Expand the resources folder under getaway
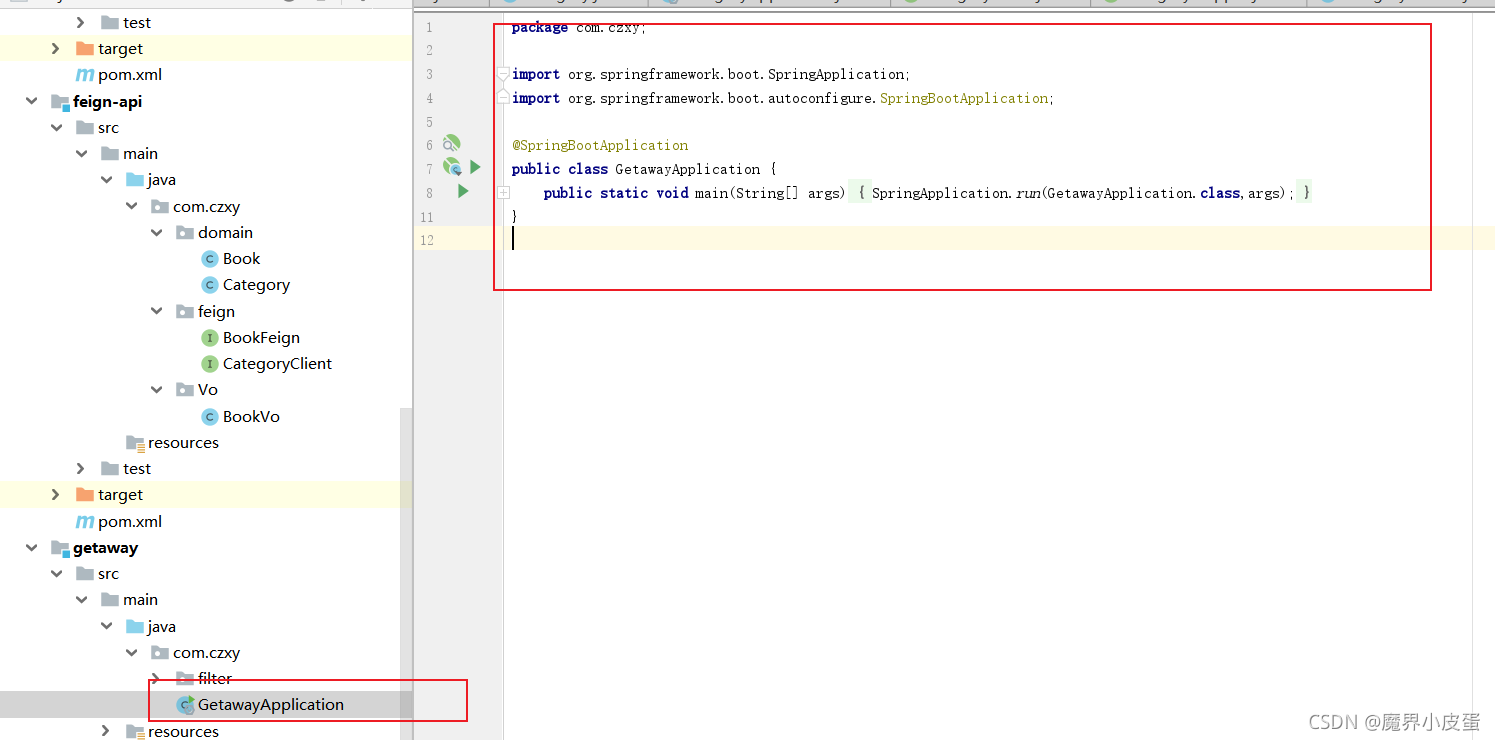Viewport: 1495px width, 740px height. [106, 731]
